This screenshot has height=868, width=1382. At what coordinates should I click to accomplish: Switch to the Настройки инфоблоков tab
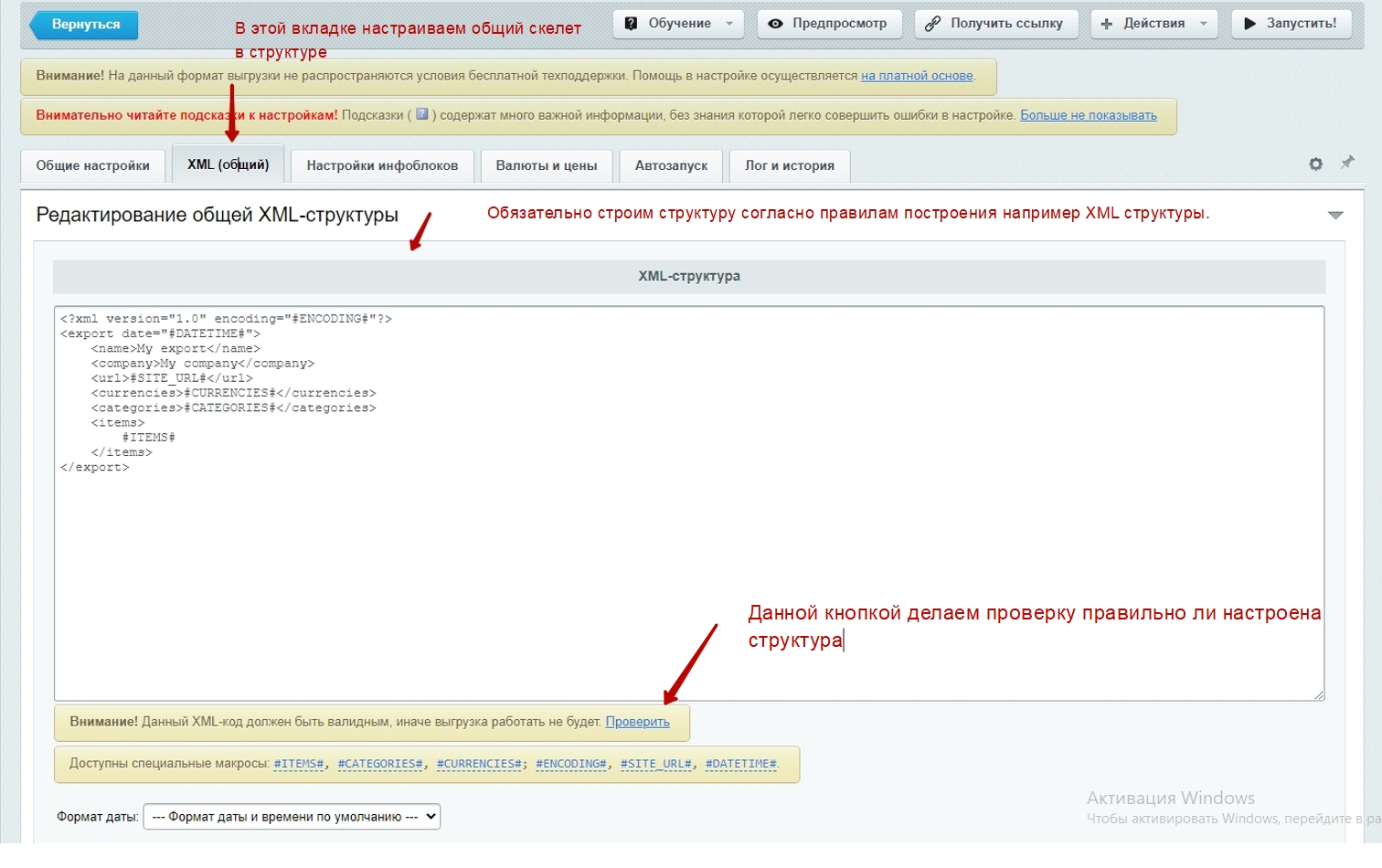coord(382,166)
